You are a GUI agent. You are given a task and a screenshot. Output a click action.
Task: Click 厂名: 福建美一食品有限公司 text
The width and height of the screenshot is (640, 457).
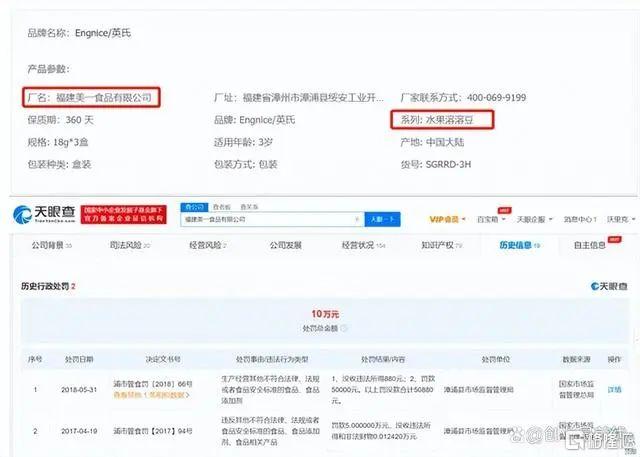[90, 98]
